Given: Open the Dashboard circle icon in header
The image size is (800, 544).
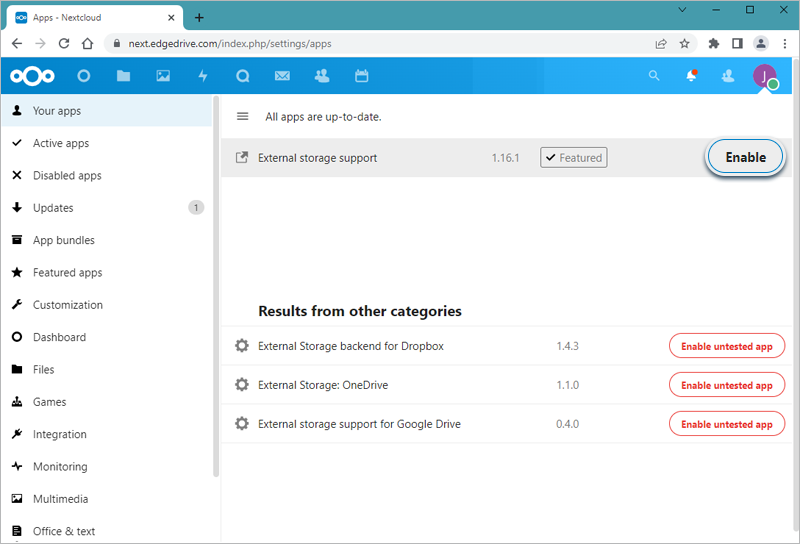Looking at the screenshot, I should (x=84, y=76).
